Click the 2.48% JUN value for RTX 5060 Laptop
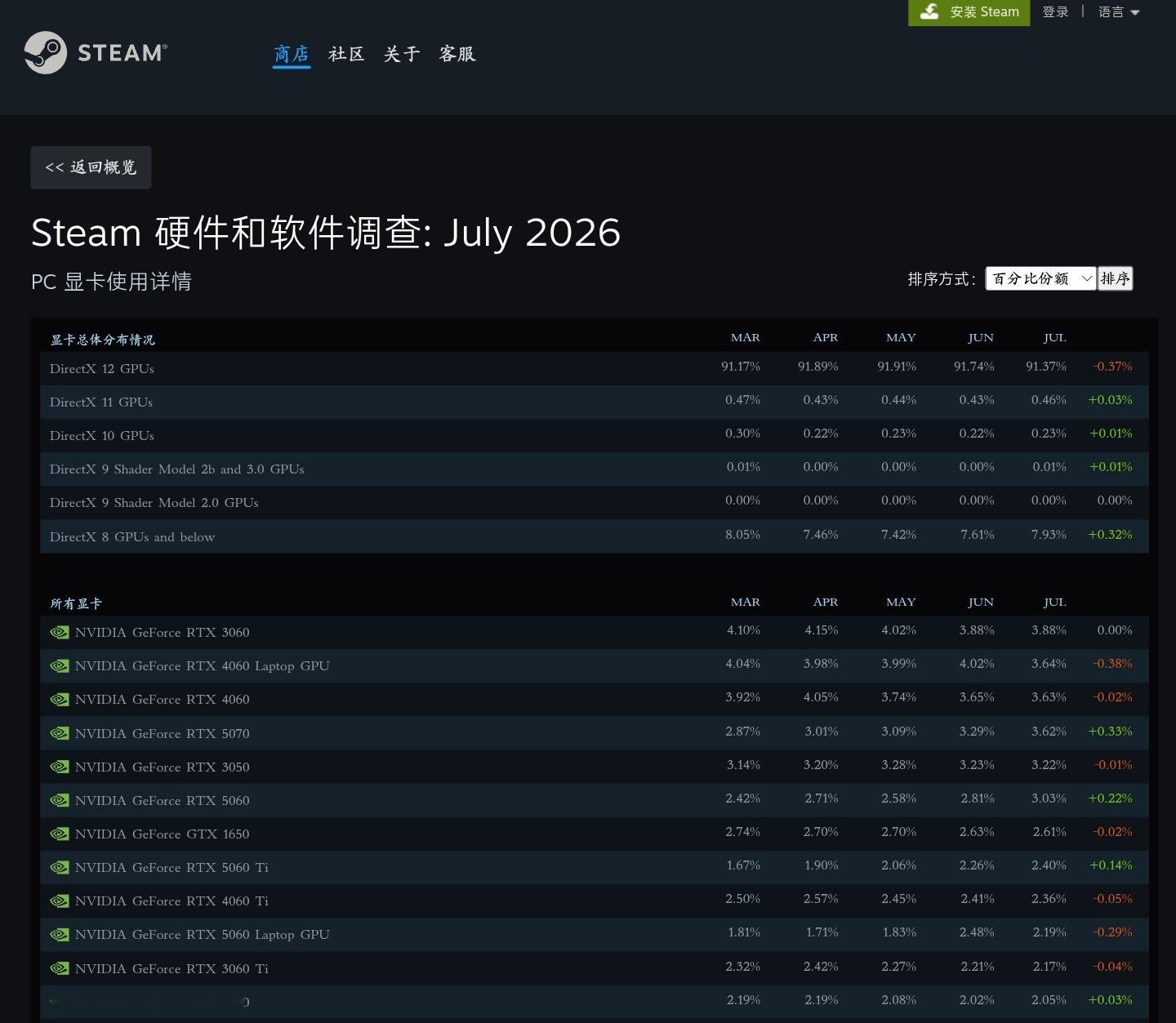The width and height of the screenshot is (1176, 1023). pos(977,932)
